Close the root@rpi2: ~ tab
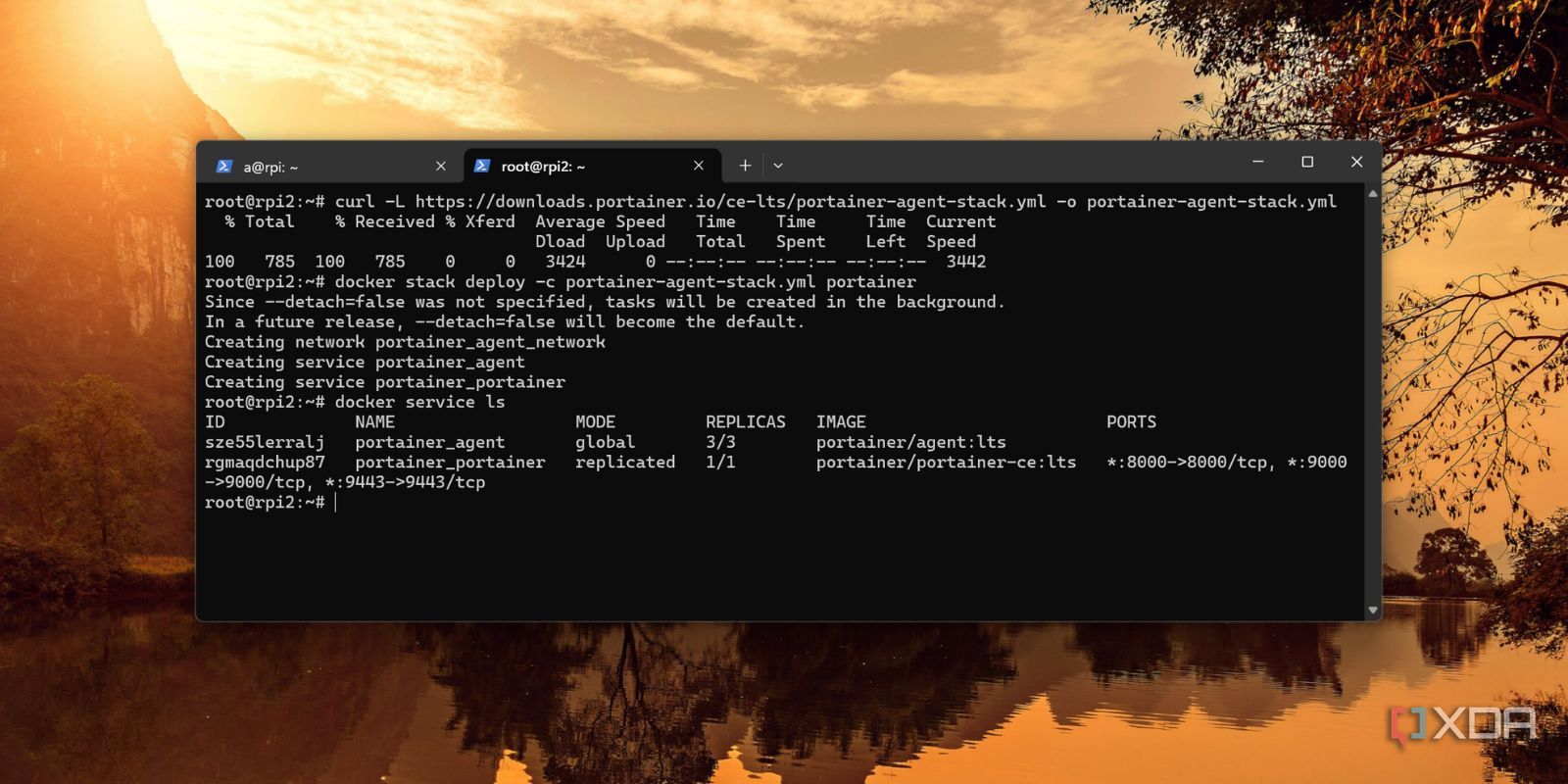Viewport: 1568px width, 784px height. tap(699, 166)
